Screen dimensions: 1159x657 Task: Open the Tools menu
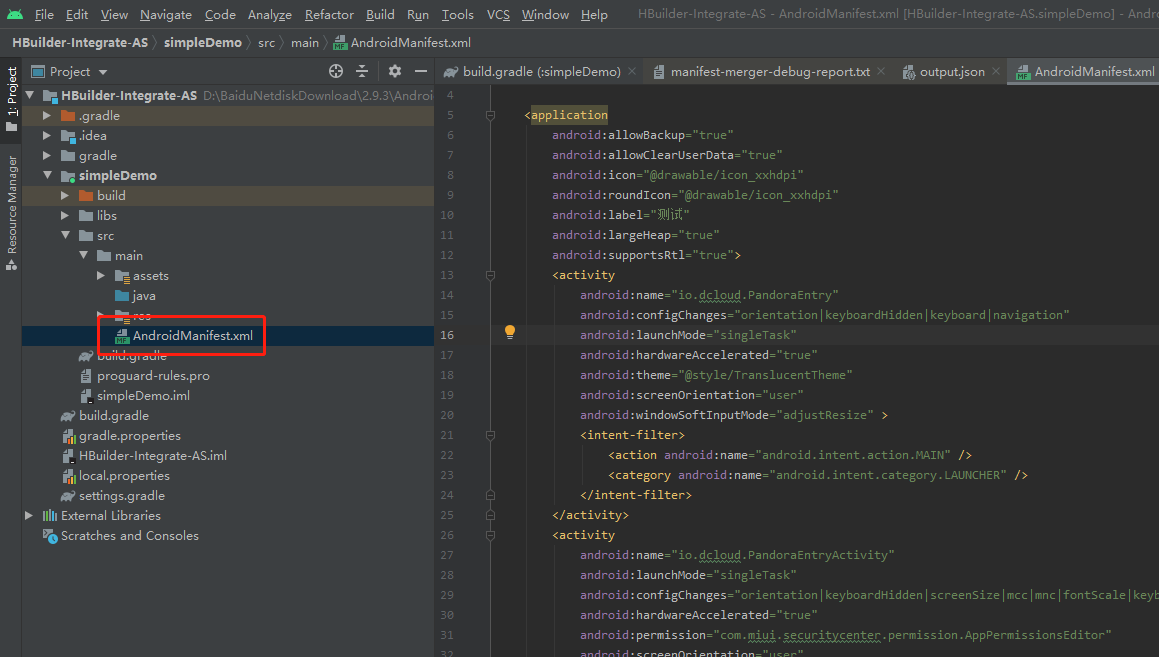coord(458,14)
